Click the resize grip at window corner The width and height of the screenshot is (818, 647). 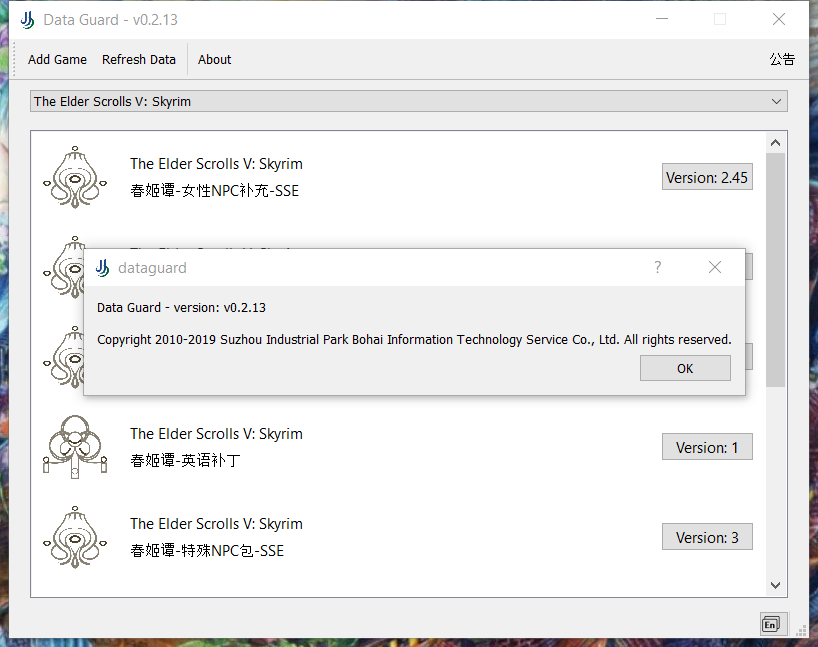coord(801,631)
